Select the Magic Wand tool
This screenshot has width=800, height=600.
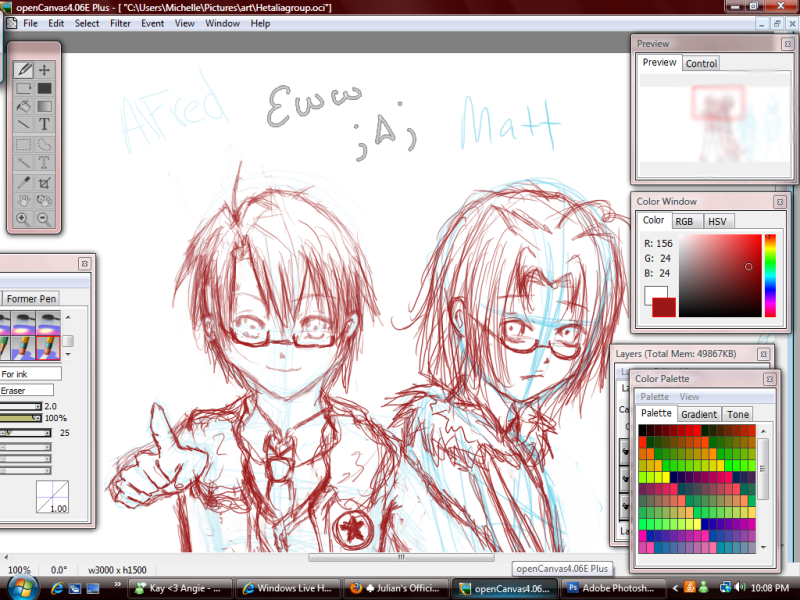[x=23, y=163]
